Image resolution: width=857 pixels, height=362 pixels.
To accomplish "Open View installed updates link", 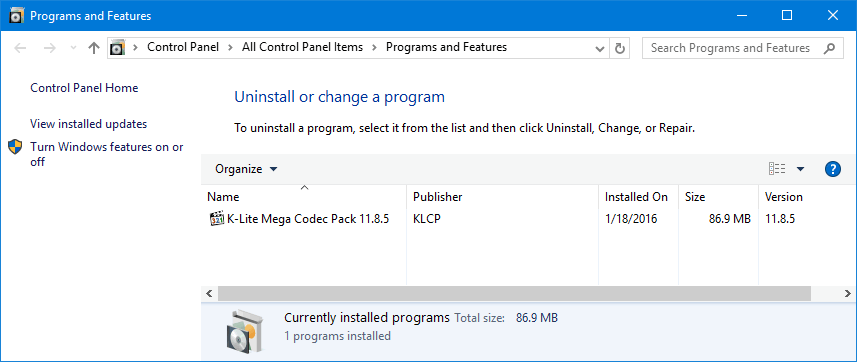I will point(89,124).
